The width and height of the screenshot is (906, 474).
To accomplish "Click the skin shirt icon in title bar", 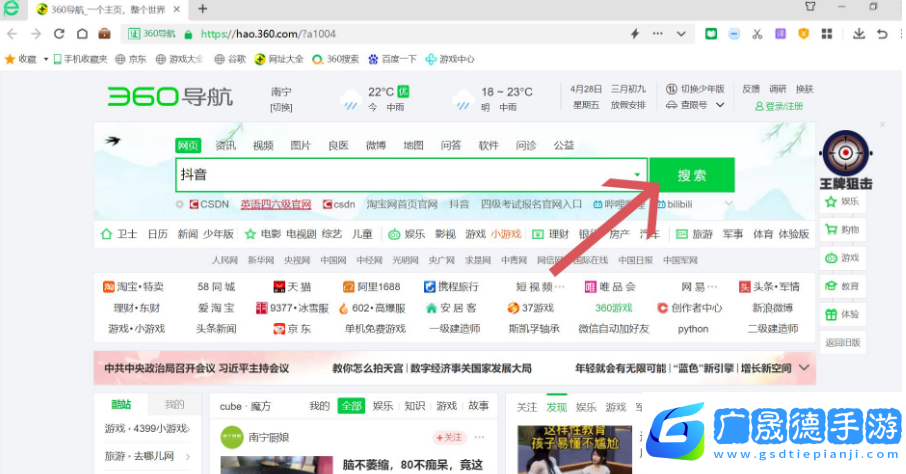I will [810, 6].
